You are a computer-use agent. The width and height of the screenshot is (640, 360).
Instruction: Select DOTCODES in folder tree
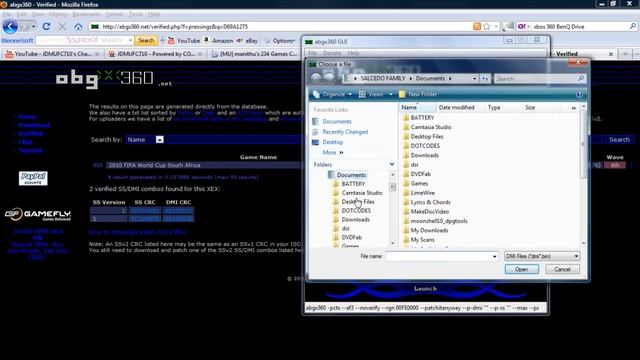tap(356, 211)
